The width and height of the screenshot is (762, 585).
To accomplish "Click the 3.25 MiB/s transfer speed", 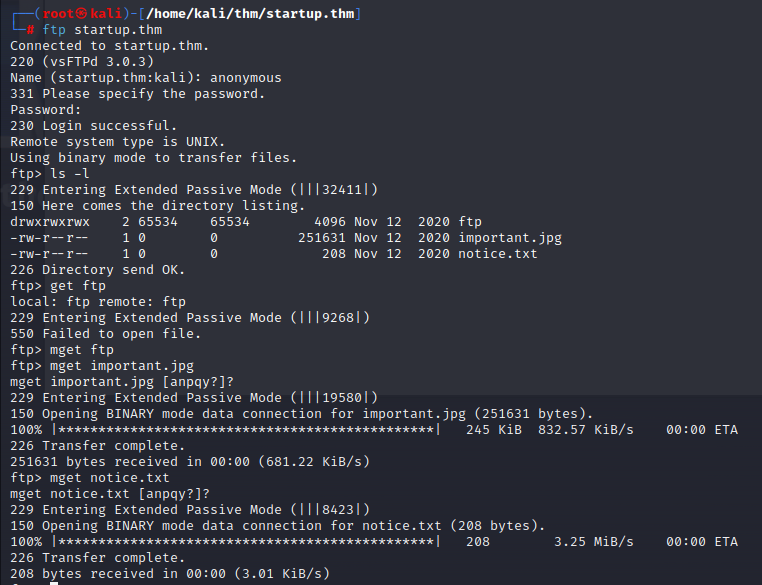I will point(594,542).
